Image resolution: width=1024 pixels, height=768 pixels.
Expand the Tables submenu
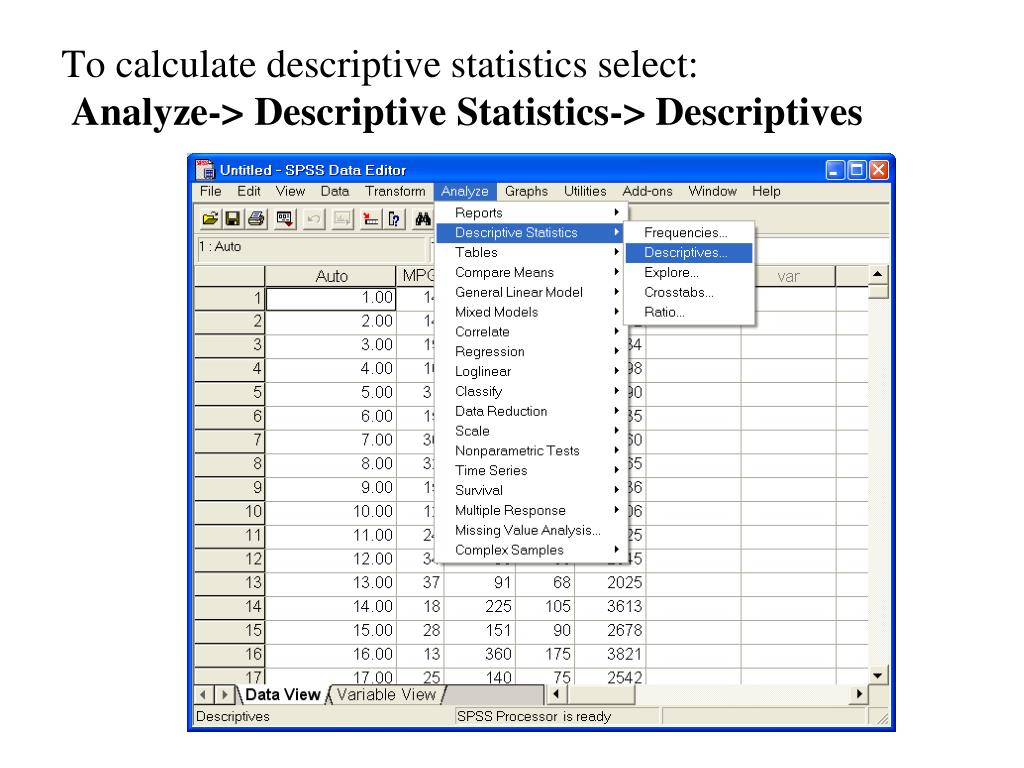pos(531,252)
